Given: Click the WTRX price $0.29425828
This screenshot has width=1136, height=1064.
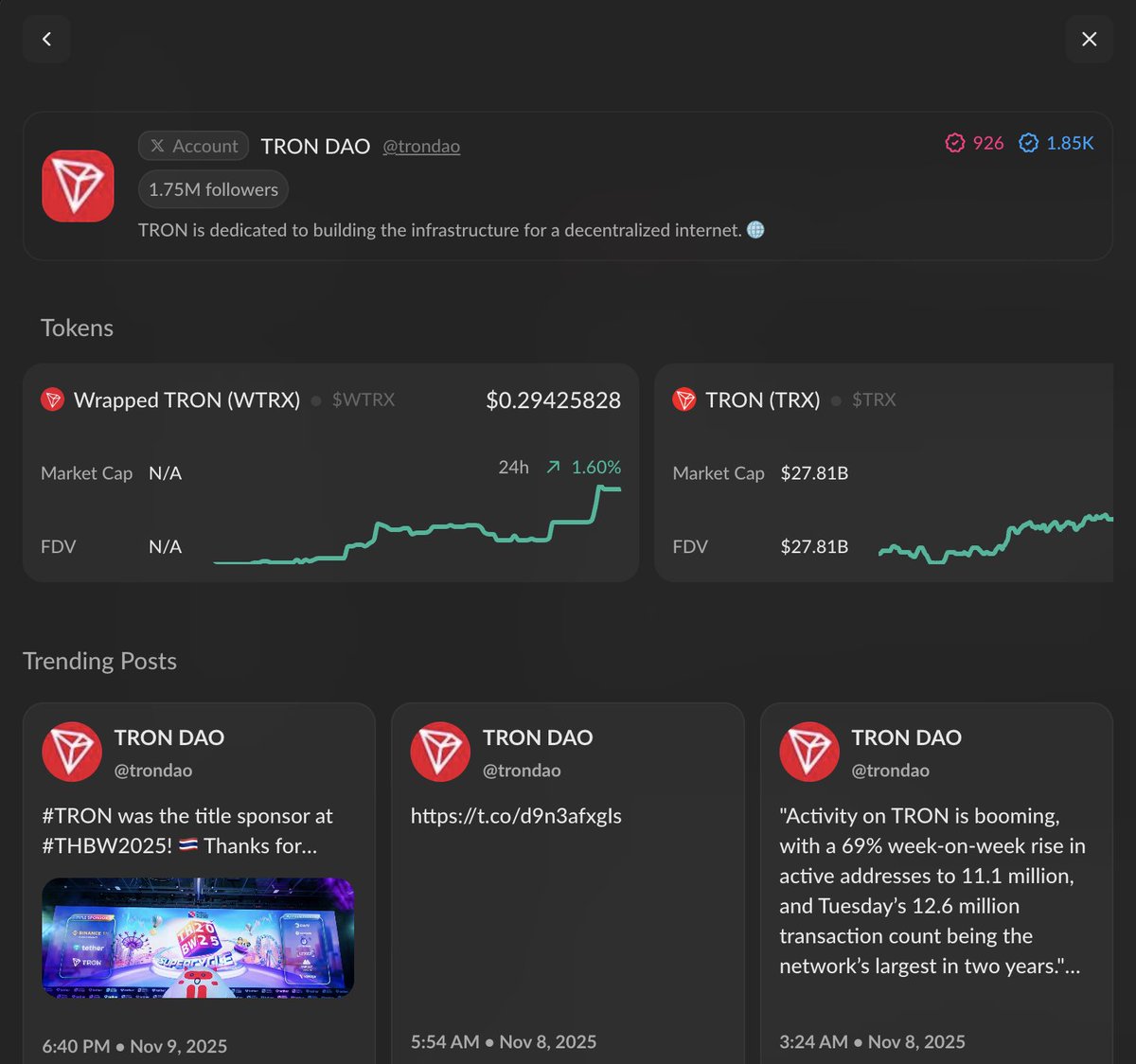Looking at the screenshot, I should 554,400.
